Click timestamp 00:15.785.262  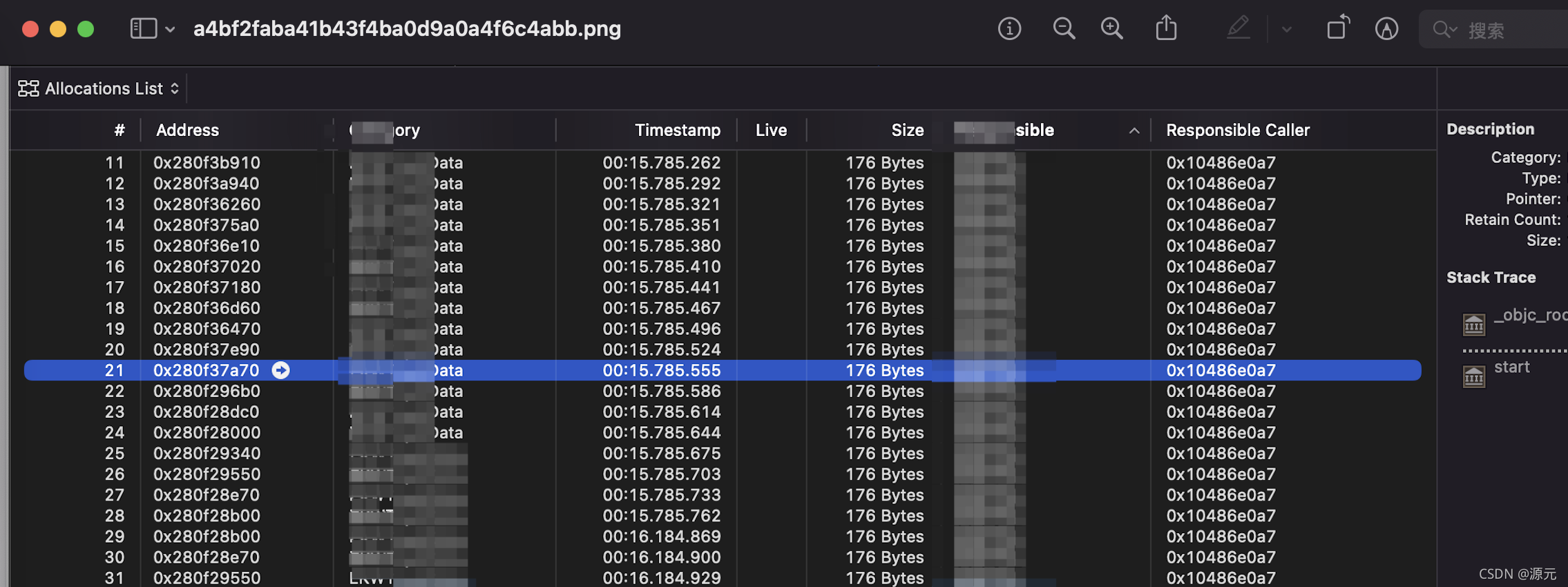tap(661, 163)
